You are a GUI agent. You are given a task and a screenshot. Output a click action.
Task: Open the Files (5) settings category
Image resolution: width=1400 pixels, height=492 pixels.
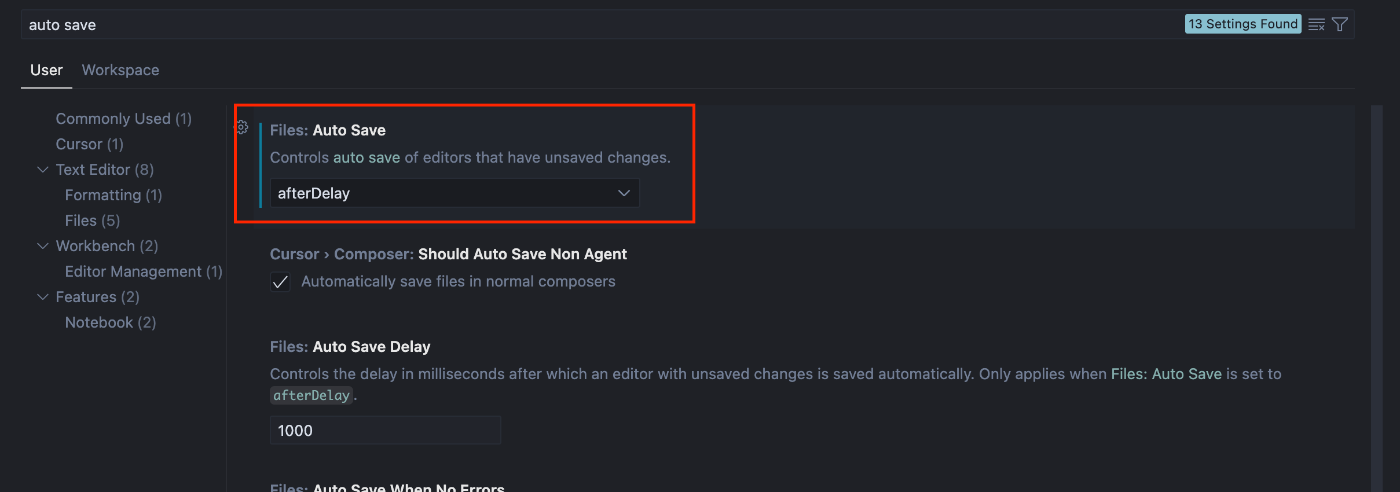tap(92, 220)
